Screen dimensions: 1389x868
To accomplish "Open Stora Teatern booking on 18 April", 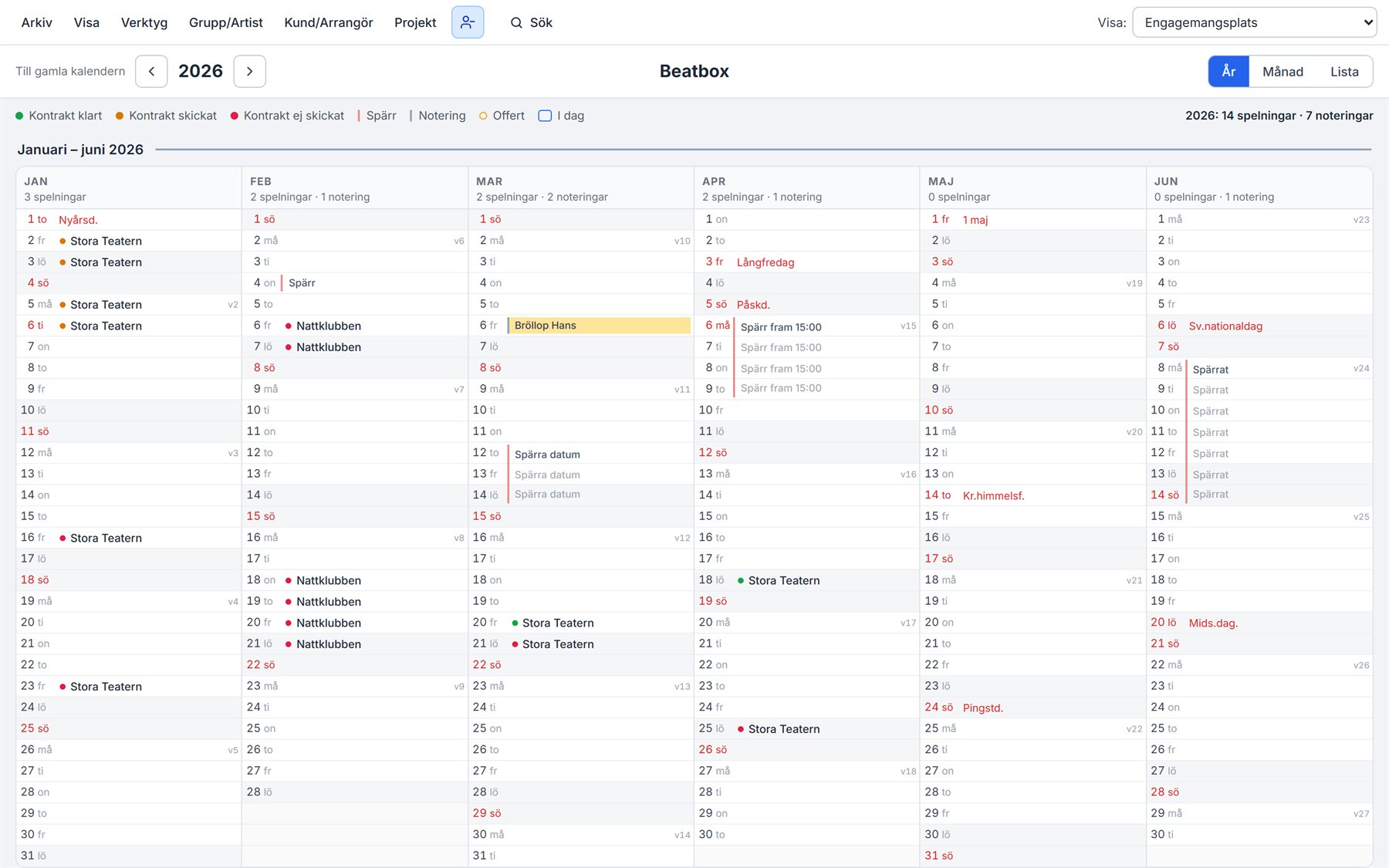I will [784, 580].
